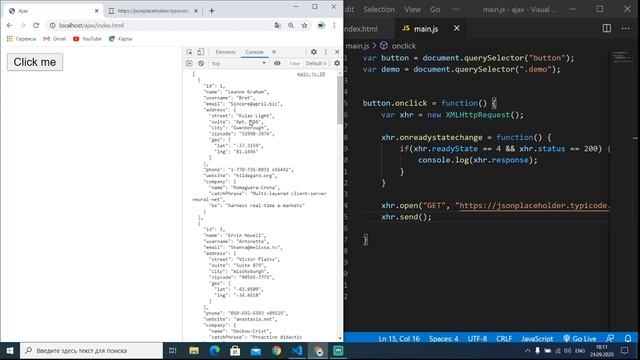Click Go Live in status bar
This screenshot has width=640, height=360.
click(x=580, y=339)
